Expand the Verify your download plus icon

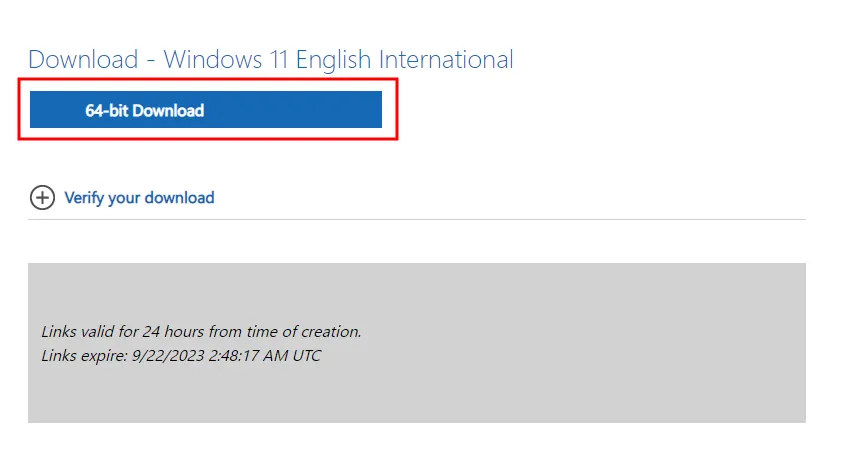pos(42,197)
